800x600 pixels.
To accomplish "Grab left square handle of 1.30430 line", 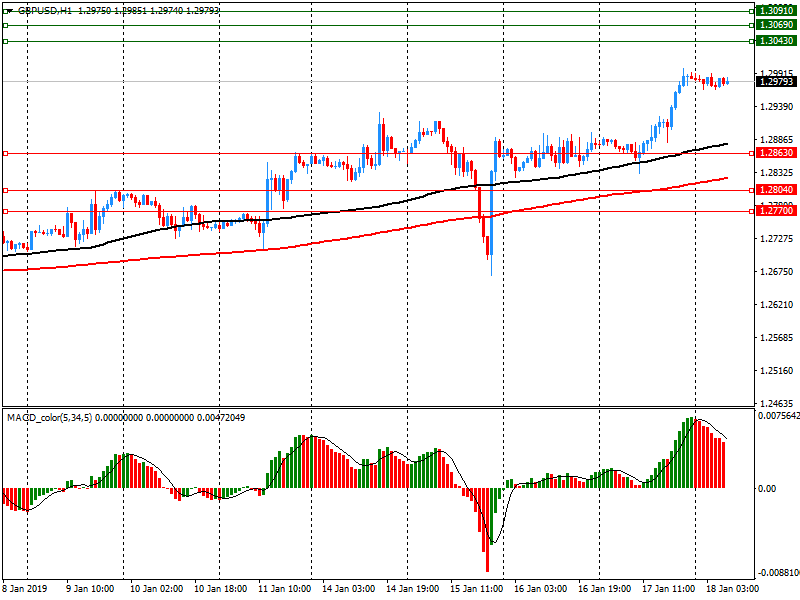I will 5,41.
